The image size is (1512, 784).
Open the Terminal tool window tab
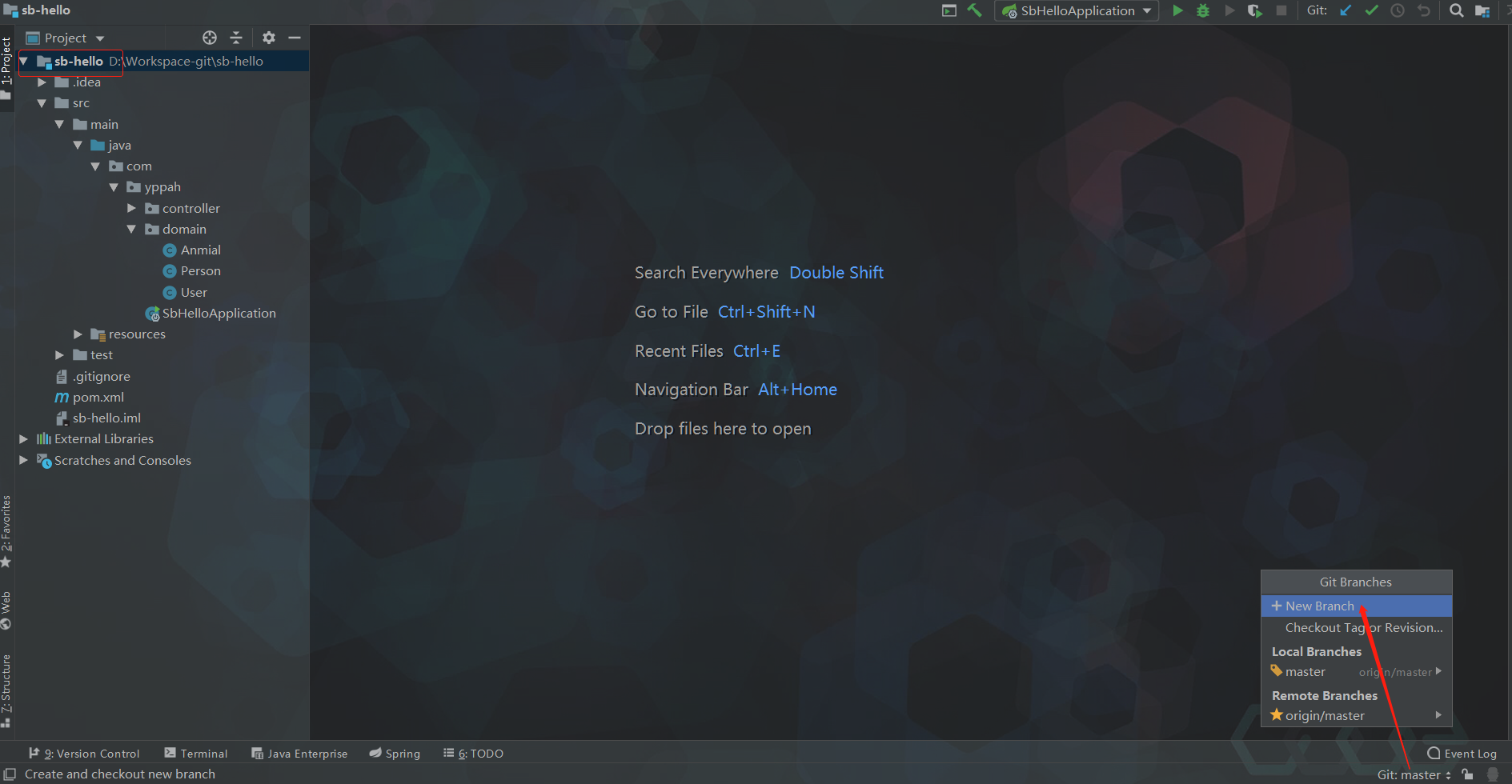pyautogui.click(x=196, y=754)
